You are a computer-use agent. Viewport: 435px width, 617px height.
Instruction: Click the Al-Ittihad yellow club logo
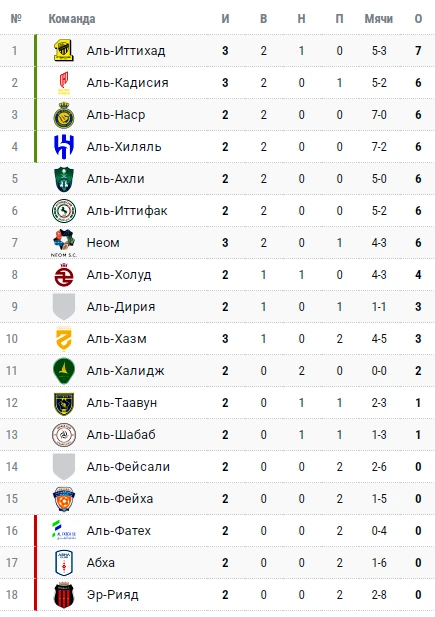(64, 51)
